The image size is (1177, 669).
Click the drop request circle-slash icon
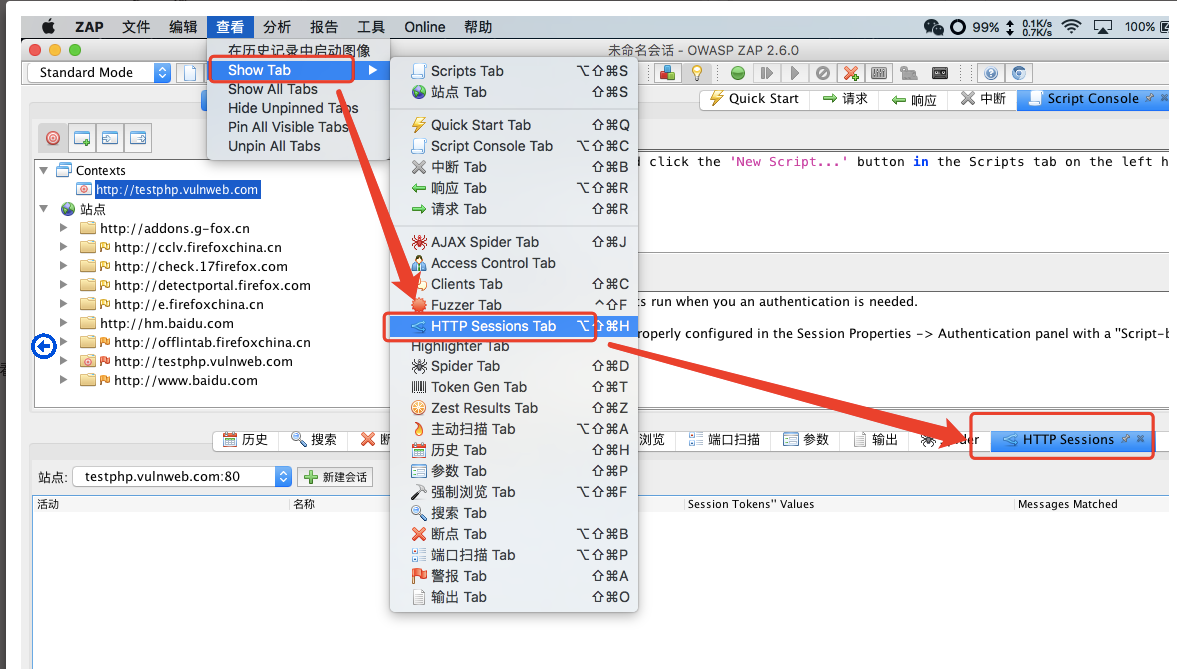point(823,73)
